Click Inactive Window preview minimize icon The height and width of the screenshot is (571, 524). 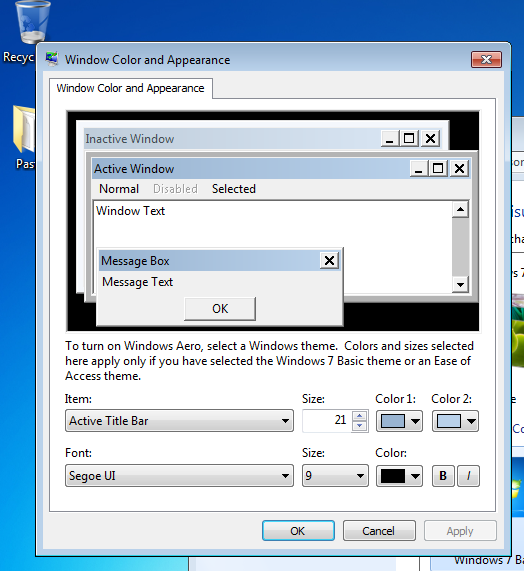coord(390,139)
